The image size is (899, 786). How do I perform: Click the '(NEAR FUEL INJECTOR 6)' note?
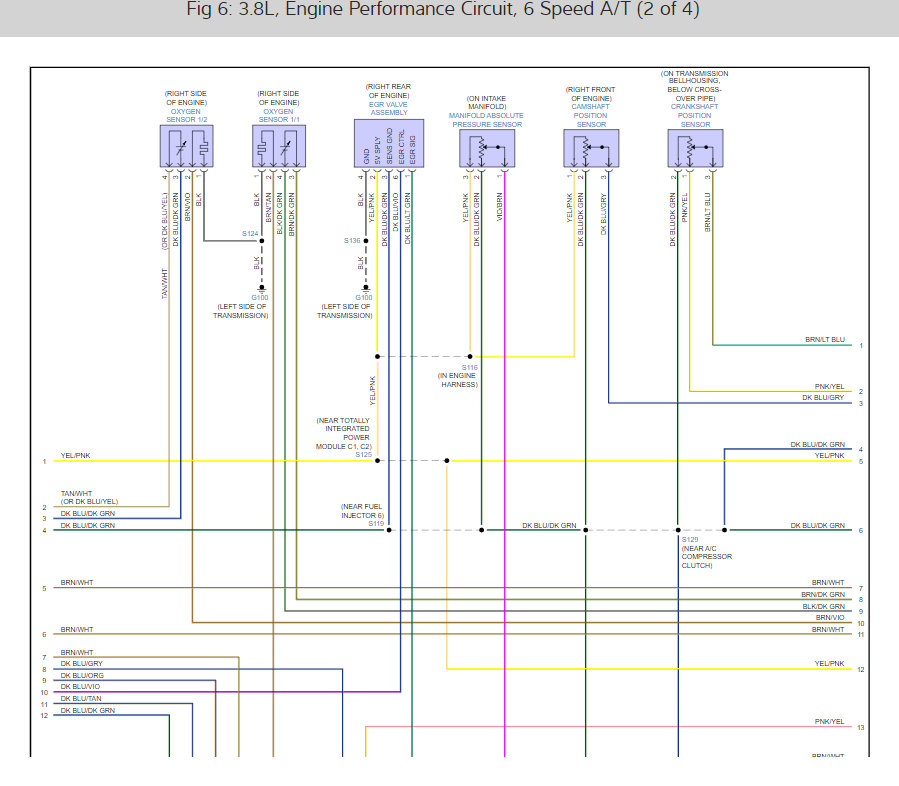(362, 511)
